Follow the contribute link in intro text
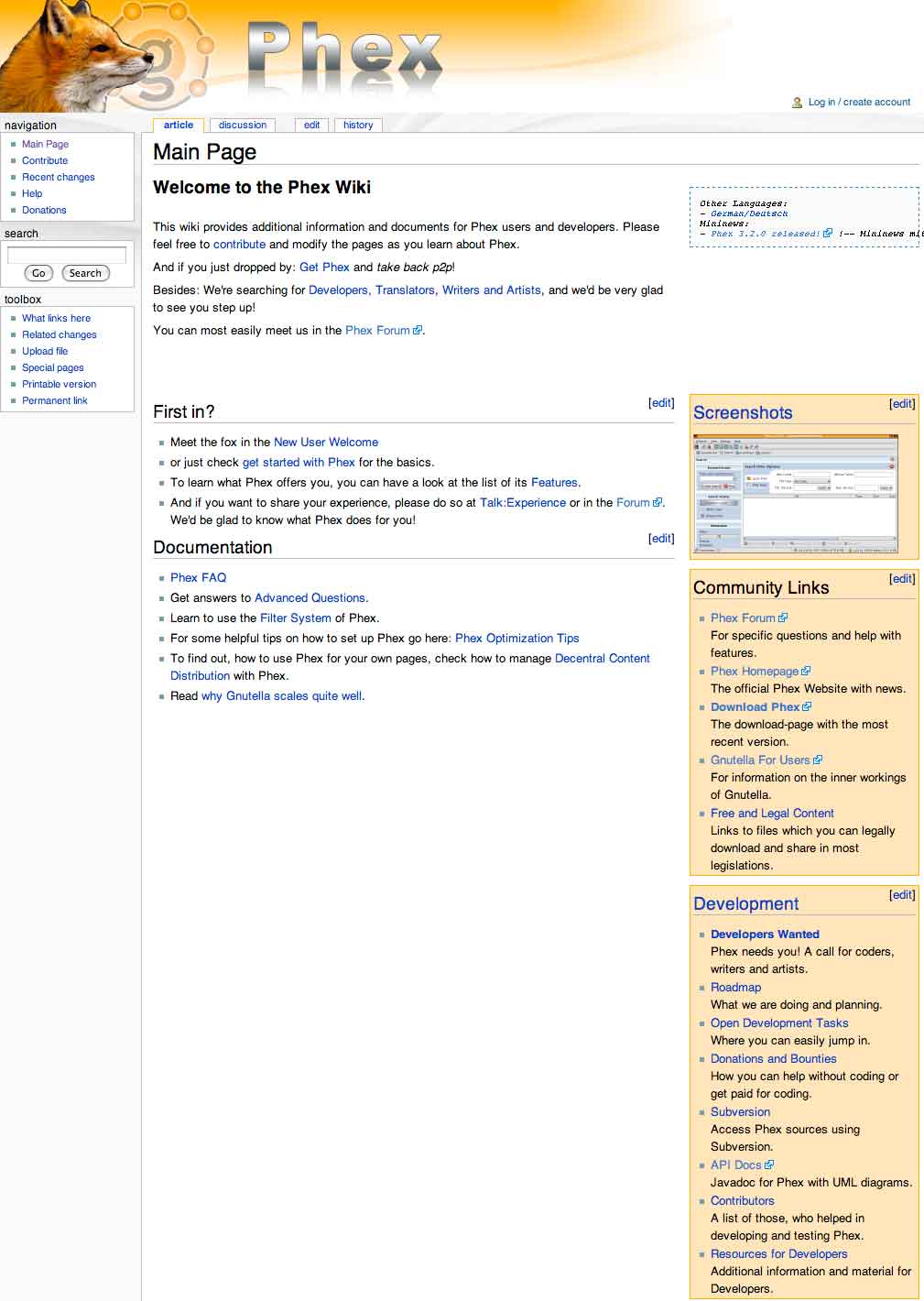 (x=239, y=245)
